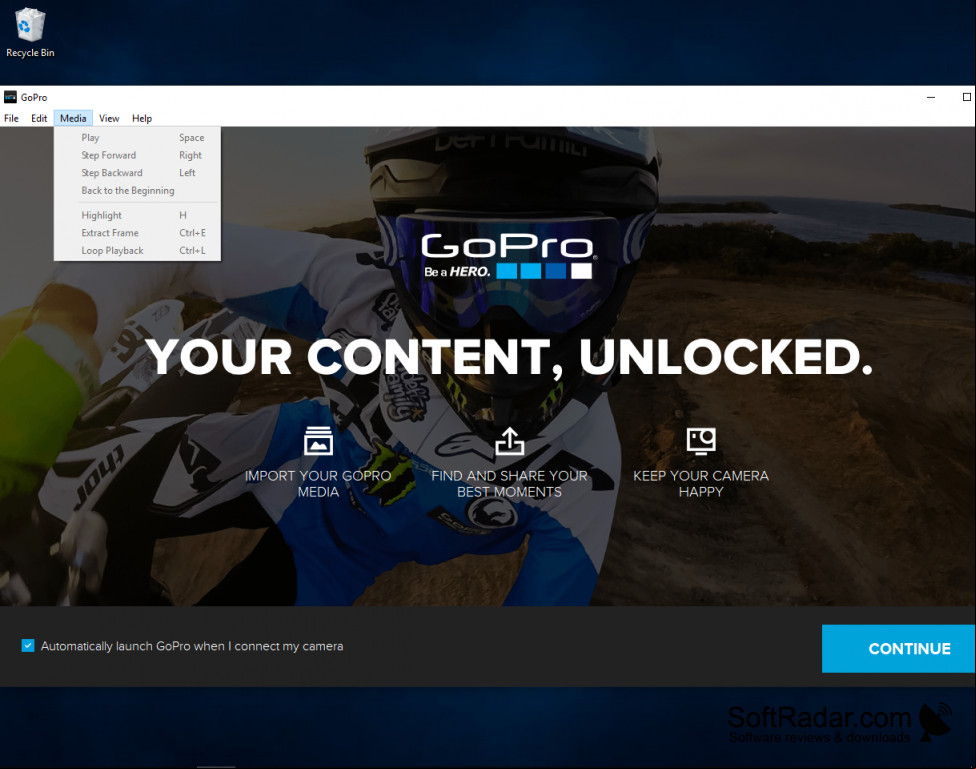This screenshot has height=769, width=976.
Task: Choose Extract Frame menu entry
Action: tap(137, 233)
